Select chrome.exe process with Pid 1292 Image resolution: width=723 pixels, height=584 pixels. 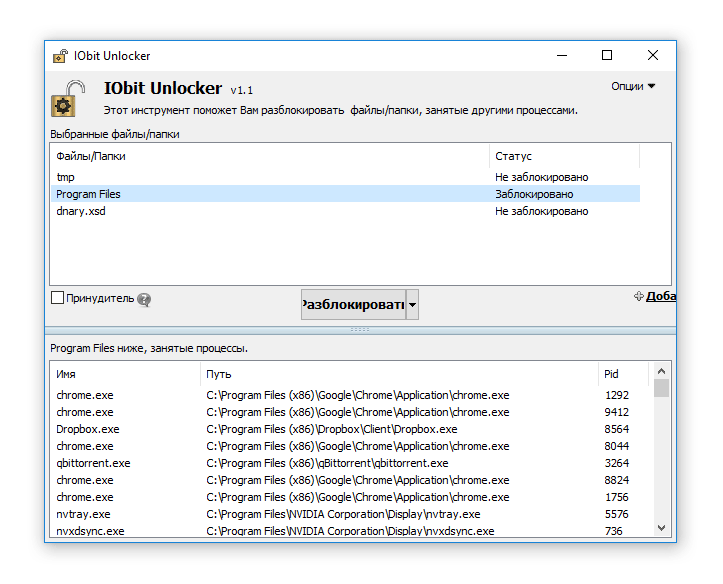(352, 395)
